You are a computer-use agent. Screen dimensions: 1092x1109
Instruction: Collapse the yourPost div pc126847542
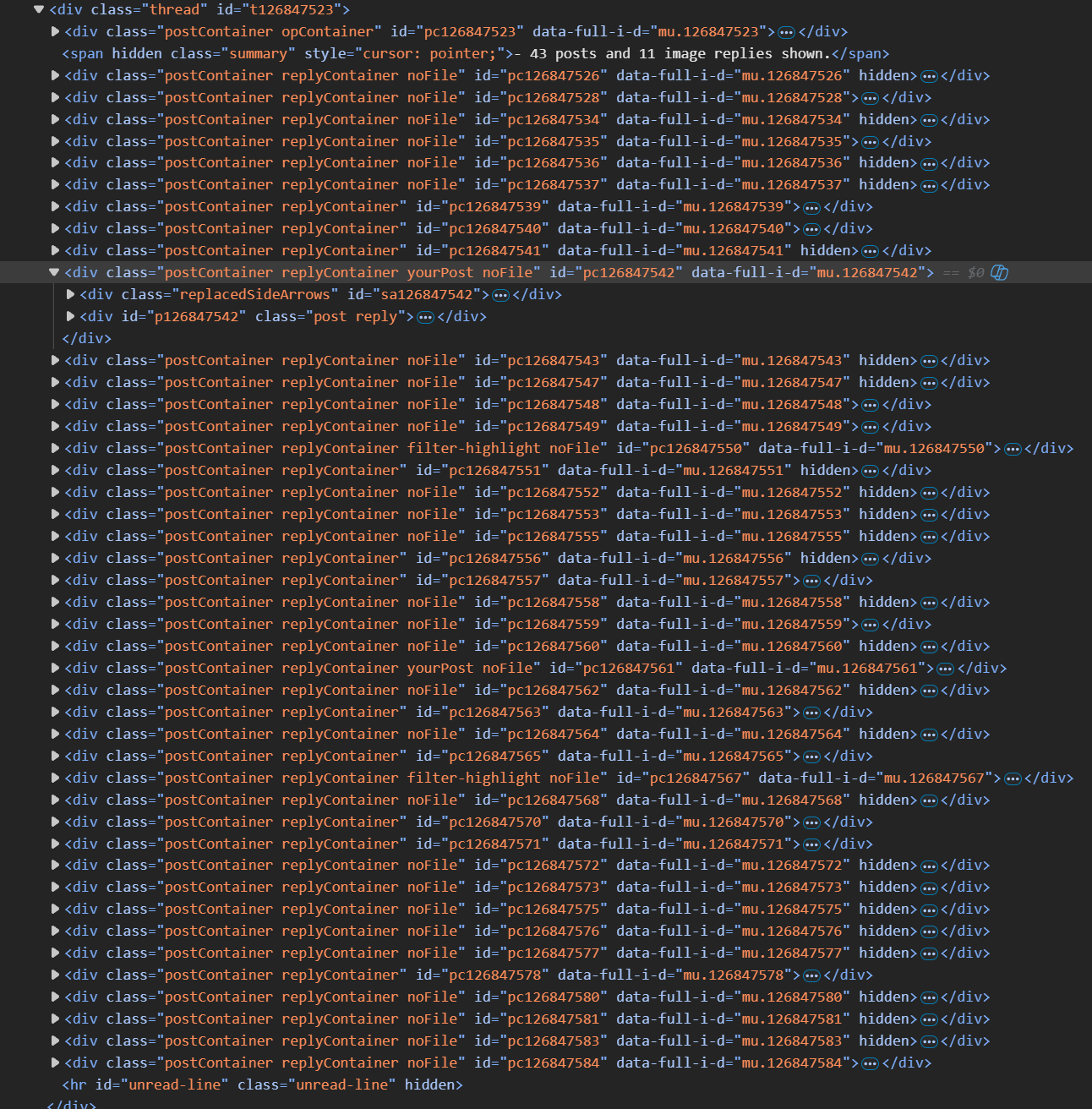coord(55,273)
